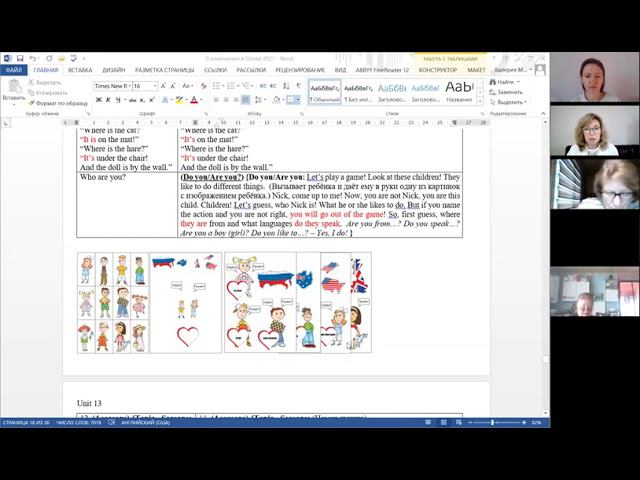
Task: Toggle subscript formatting
Action: [142, 100]
